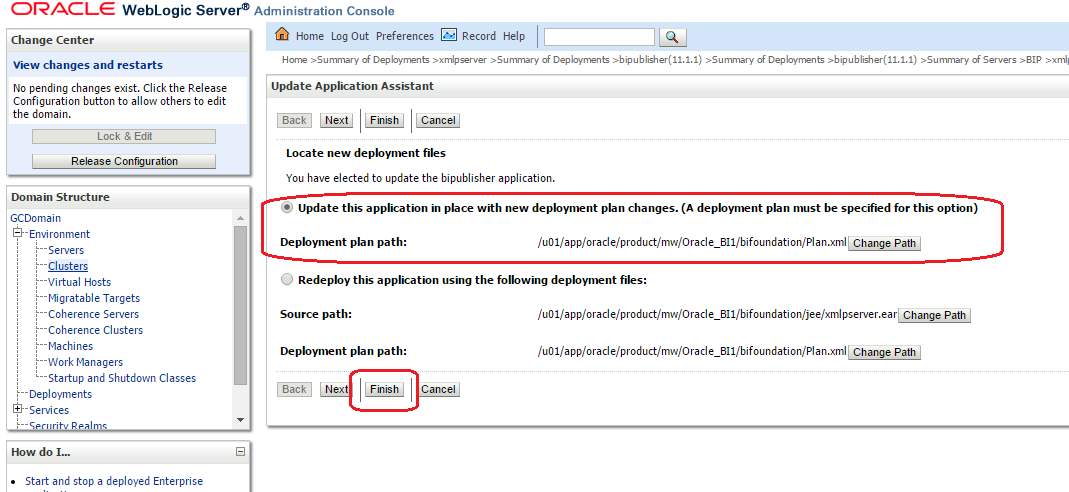
Task: Open Machines tree item
Action: pyautogui.click(x=70, y=346)
